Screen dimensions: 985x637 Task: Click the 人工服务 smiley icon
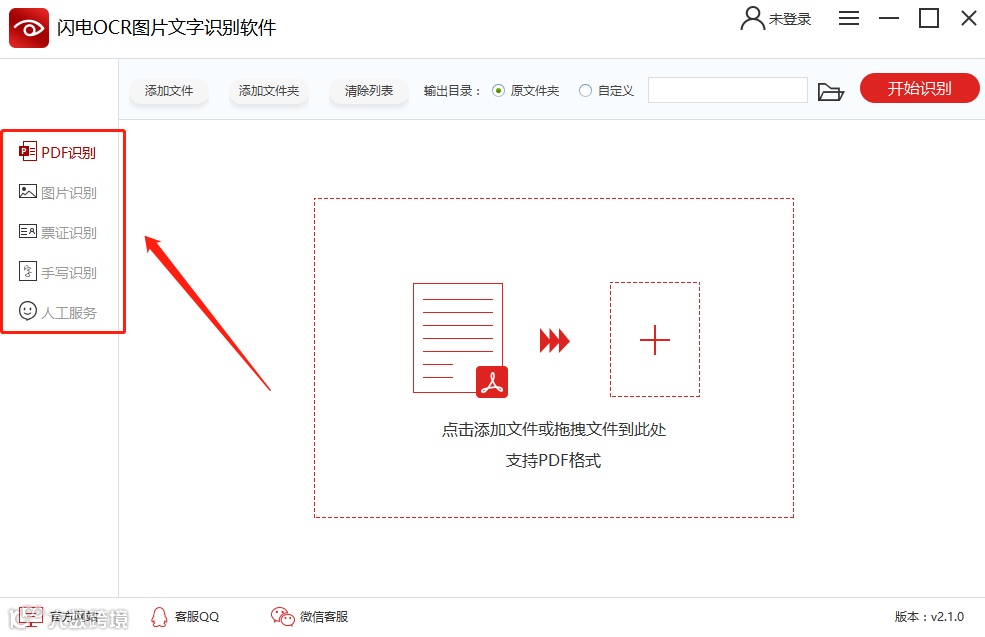tap(28, 310)
